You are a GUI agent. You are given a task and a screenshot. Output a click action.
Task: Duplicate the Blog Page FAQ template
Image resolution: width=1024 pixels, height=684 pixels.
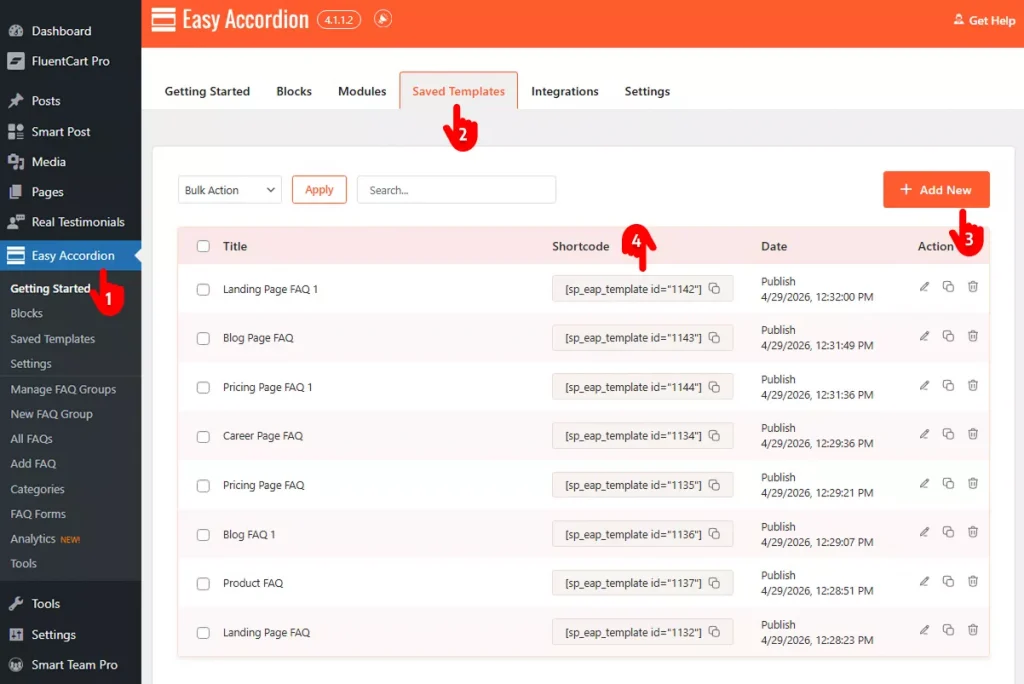948,336
